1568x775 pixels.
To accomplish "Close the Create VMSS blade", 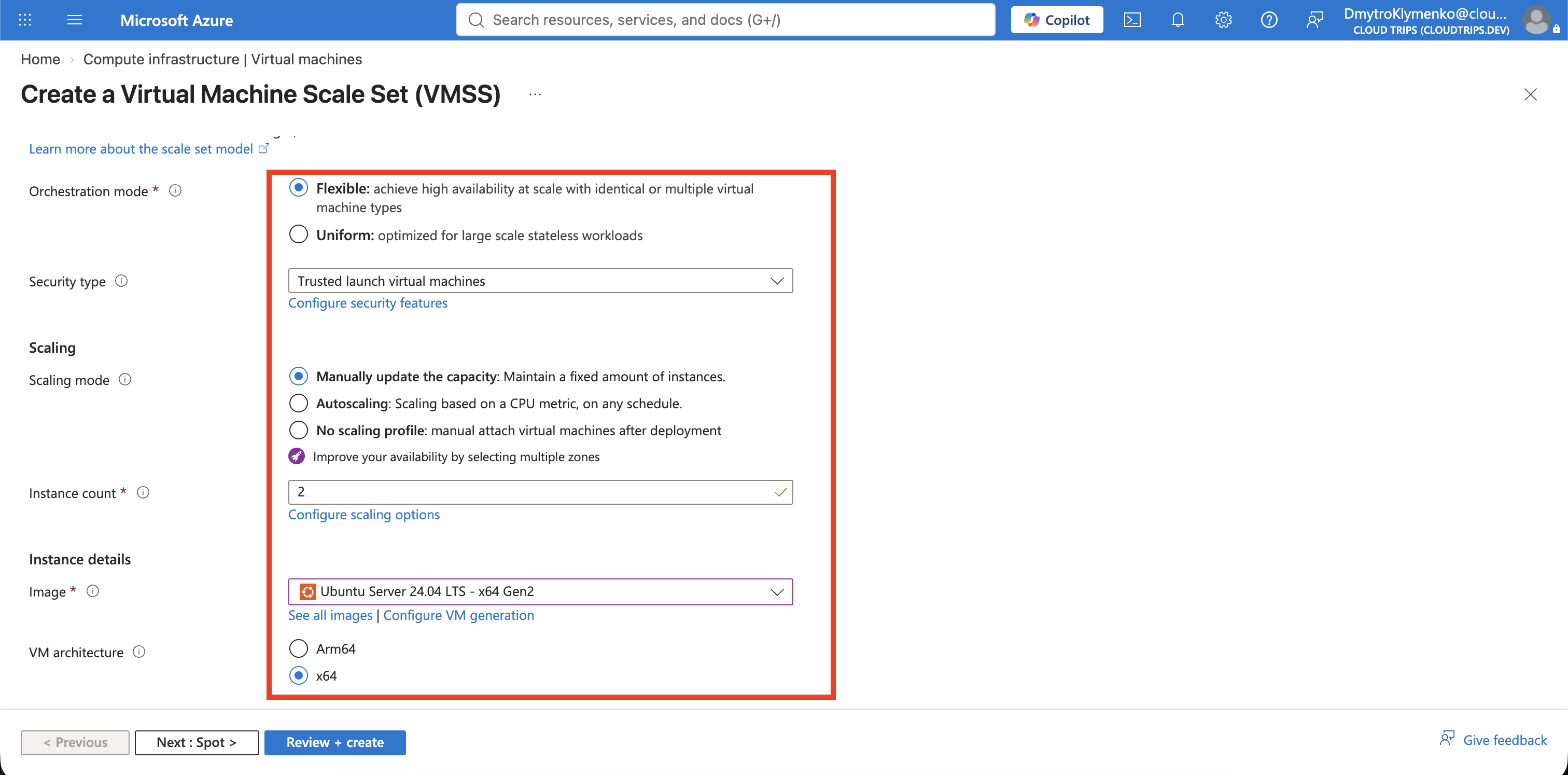I will coord(1530,94).
